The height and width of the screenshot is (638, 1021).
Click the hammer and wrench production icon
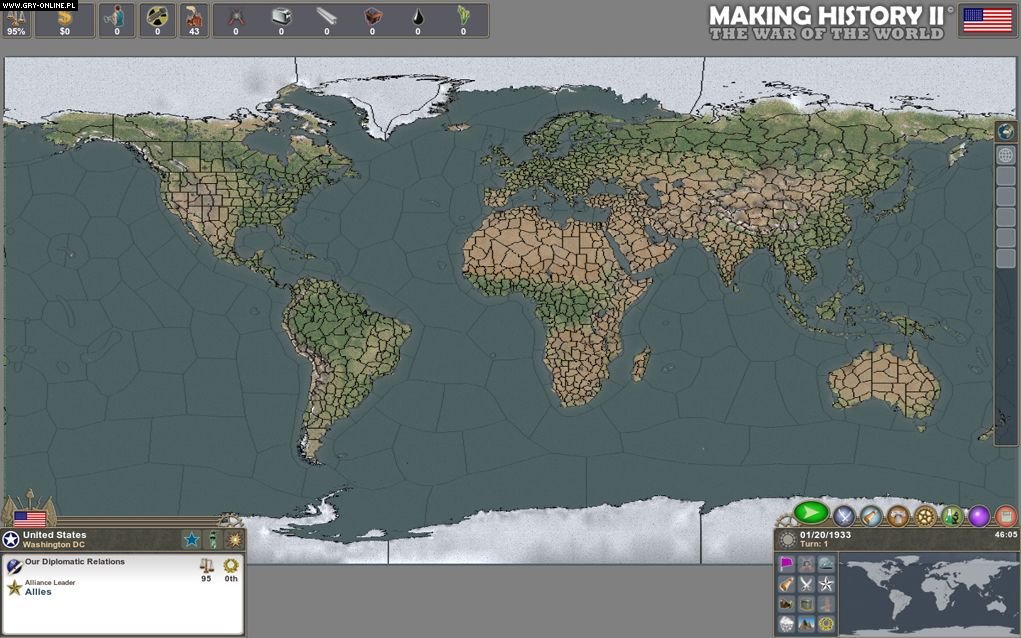(157, 16)
